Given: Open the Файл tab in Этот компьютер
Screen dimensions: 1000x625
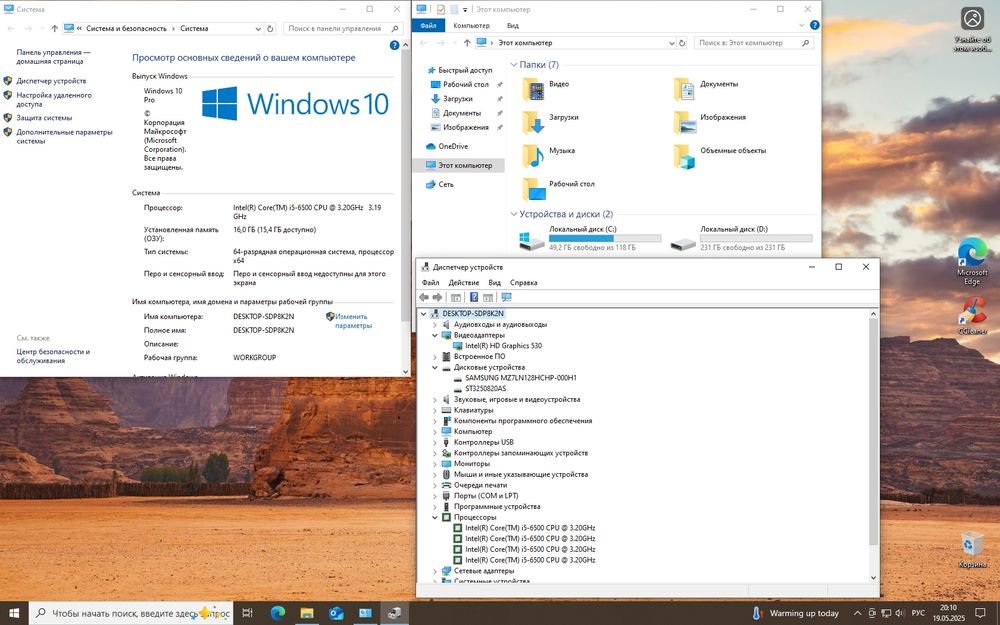Looking at the screenshot, I should point(429,26).
